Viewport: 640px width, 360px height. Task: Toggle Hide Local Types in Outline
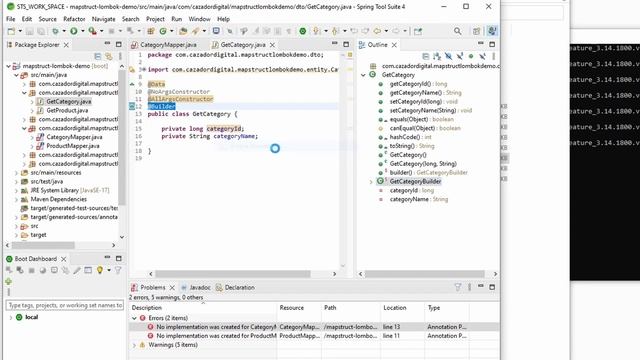coord(482,56)
